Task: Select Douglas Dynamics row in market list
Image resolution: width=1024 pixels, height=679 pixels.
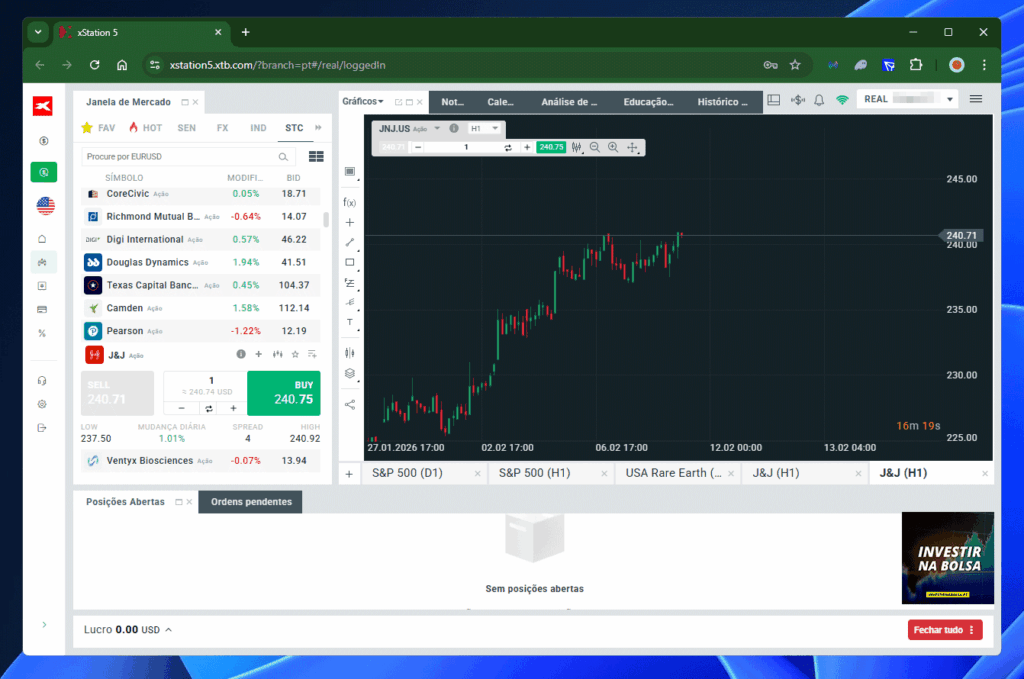Action: 202,262
